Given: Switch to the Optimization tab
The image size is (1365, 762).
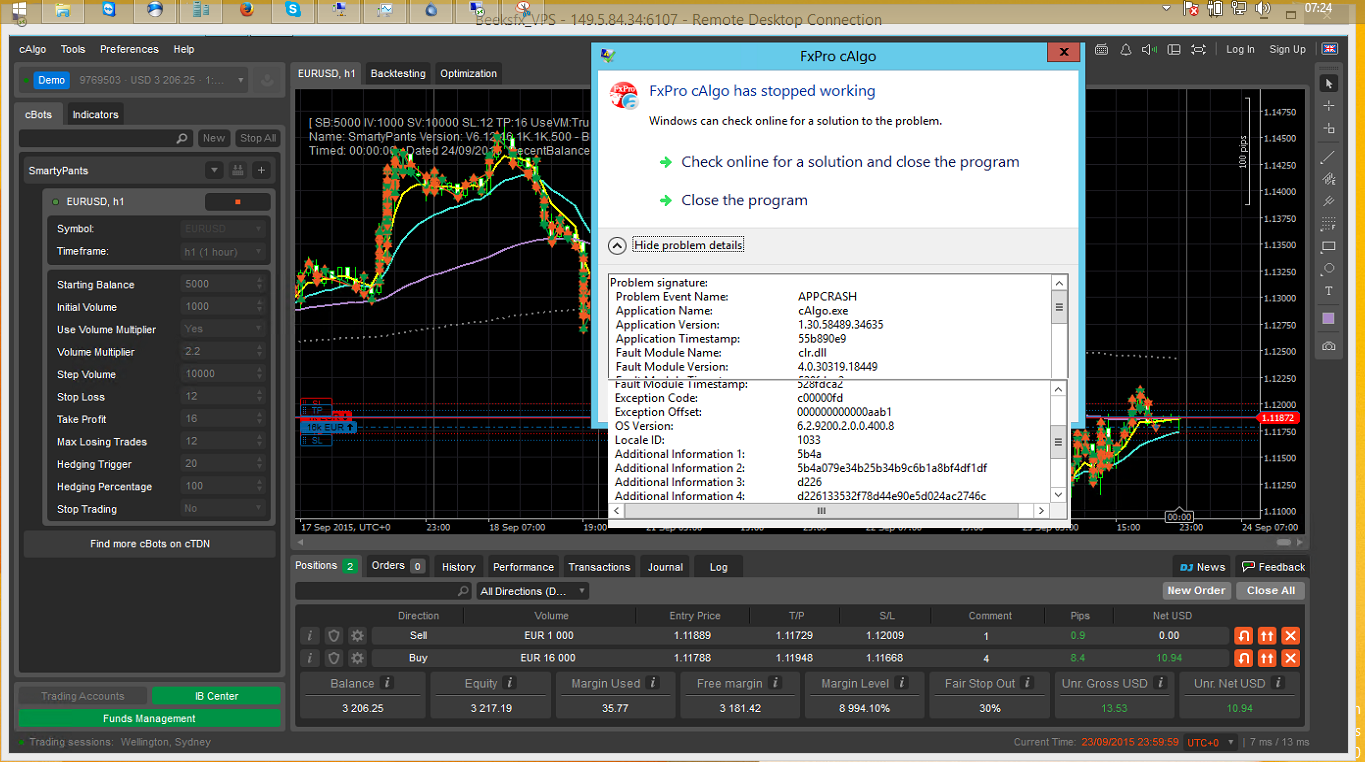Looking at the screenshot, I should [x=468, y=73].
